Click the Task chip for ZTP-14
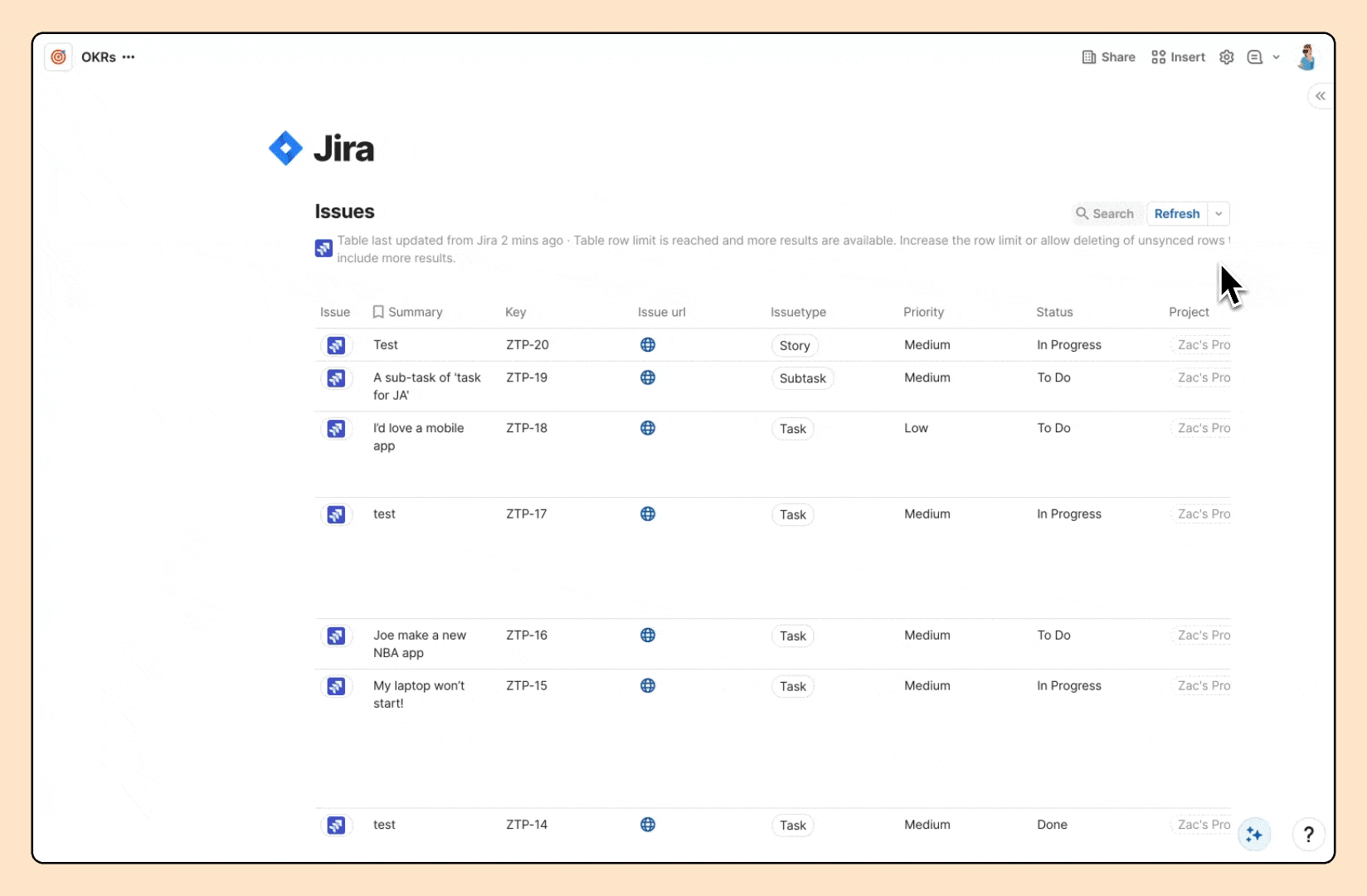This screenshot has height=896, width=1367. click(x=793, y=825)
